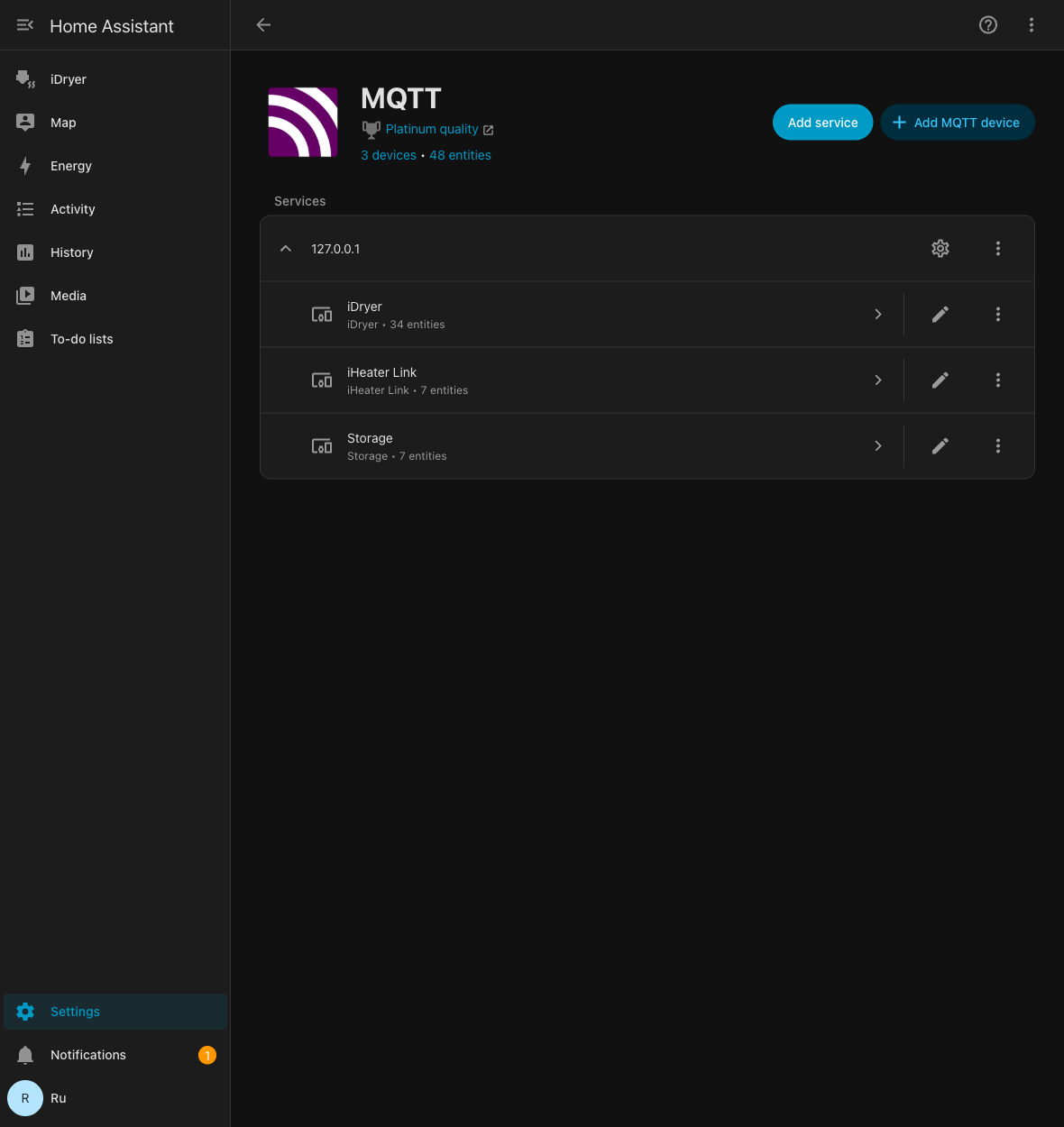The width and height of the screenshot is (1064, 1127).
Task: Click the pencil icon for Storage
Action: click(940, 446)
